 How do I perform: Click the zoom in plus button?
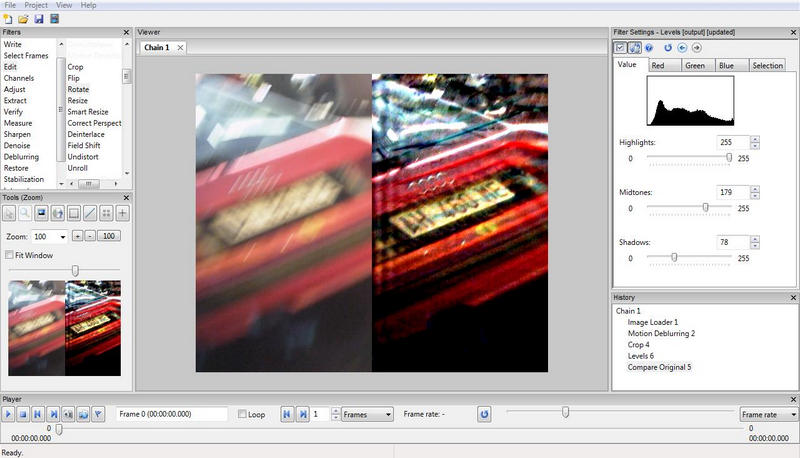(x=77, y=236)
